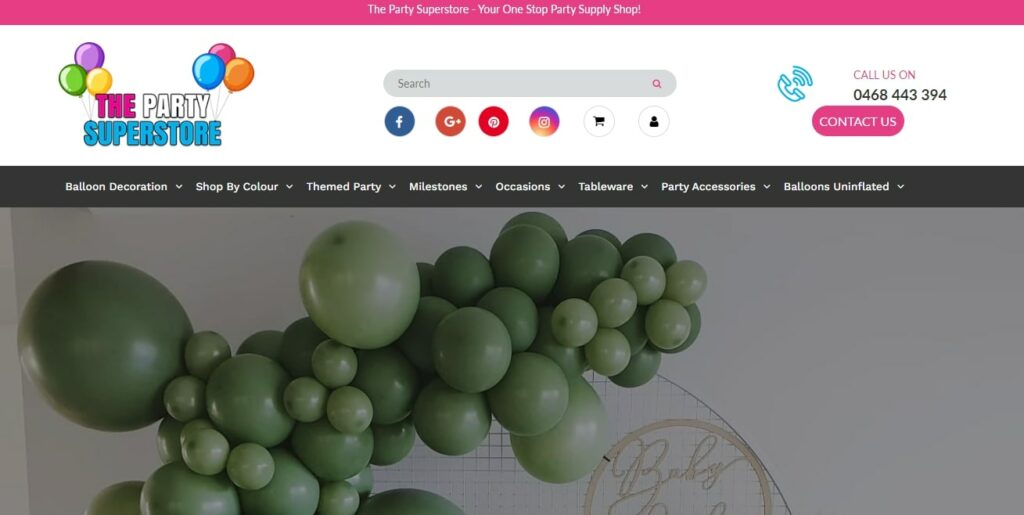Open the Instagram social icon

[544, 121]
